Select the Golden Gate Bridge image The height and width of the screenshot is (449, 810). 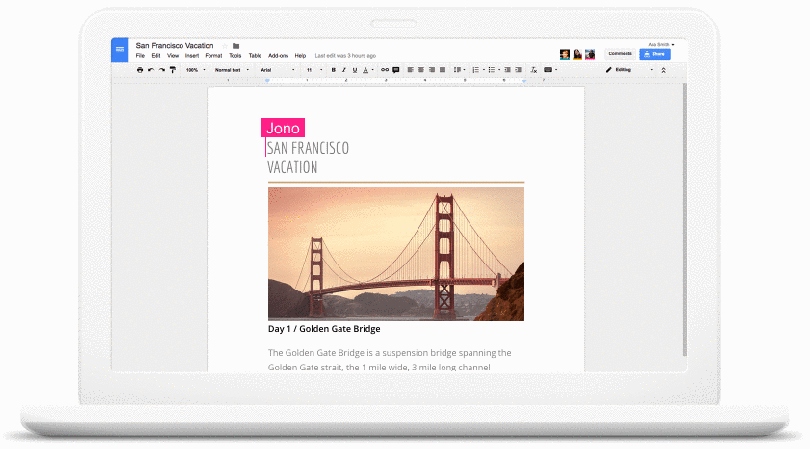click(396, 254)
